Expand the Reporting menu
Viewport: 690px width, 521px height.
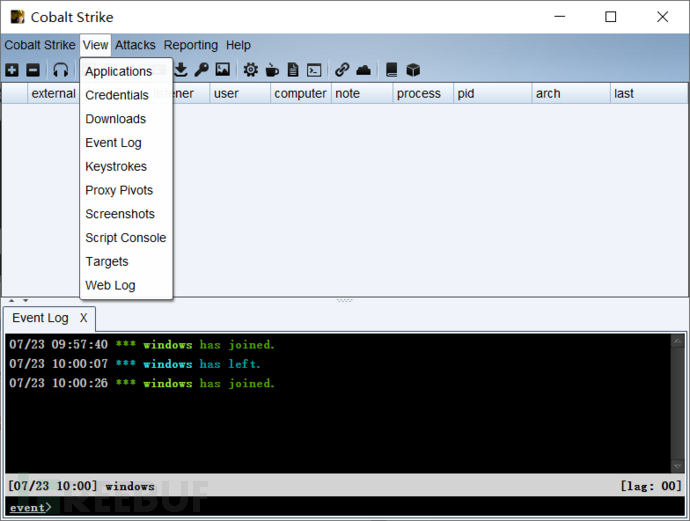[x=190, y=45]
